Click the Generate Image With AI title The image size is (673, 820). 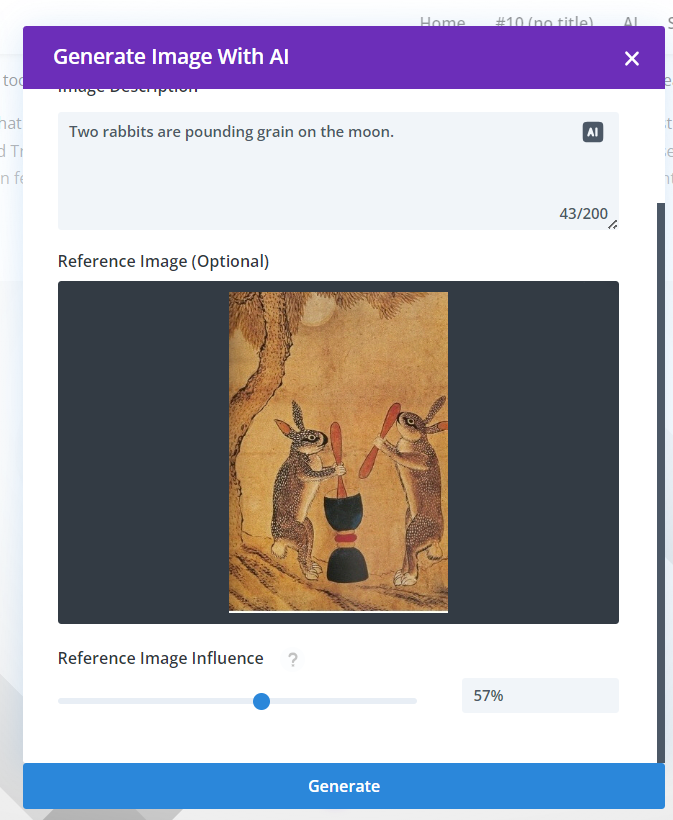point(171,56)
